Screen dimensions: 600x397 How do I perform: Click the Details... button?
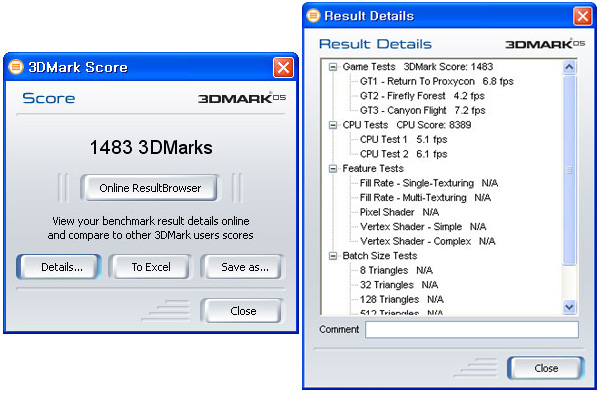(59, 267)
